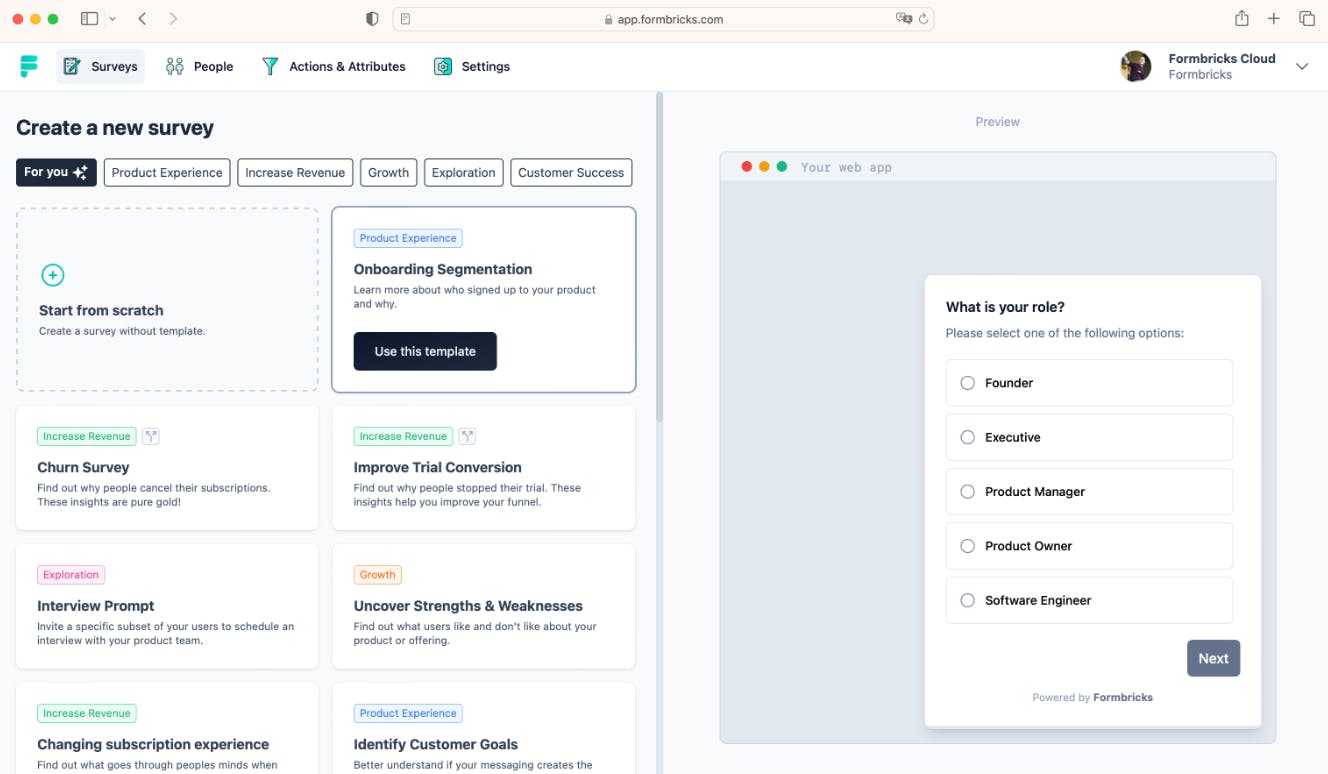Viewport: 1328px width, 774px height.
Task: Open the Surveys tab
Action: pyautogui.click(x=101, y=67)
